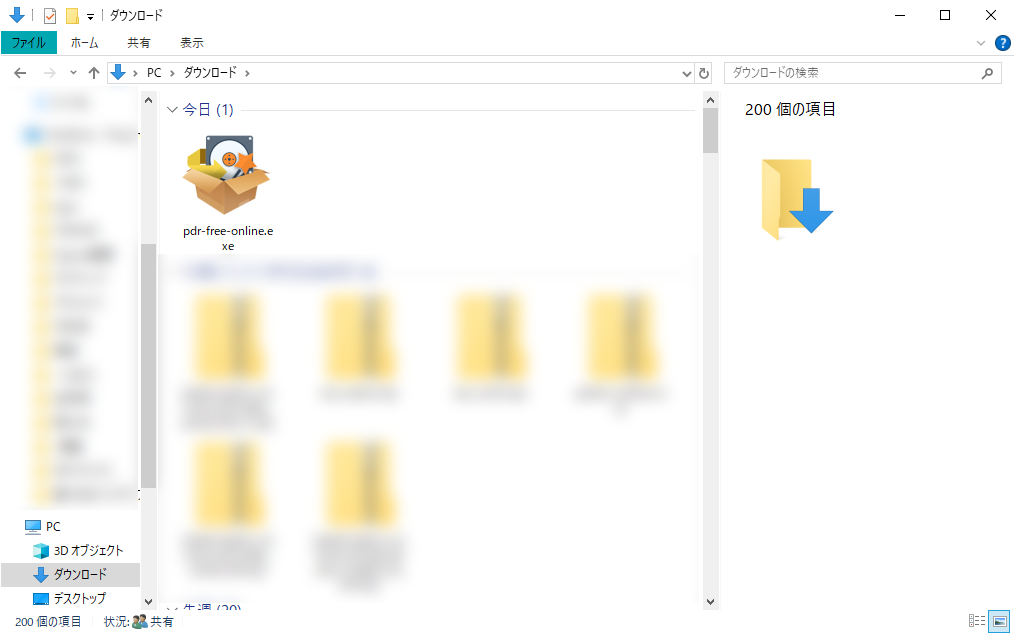Go back with the left arrow button
This screenshot has width=1015, height=634.
click(20, 73)
